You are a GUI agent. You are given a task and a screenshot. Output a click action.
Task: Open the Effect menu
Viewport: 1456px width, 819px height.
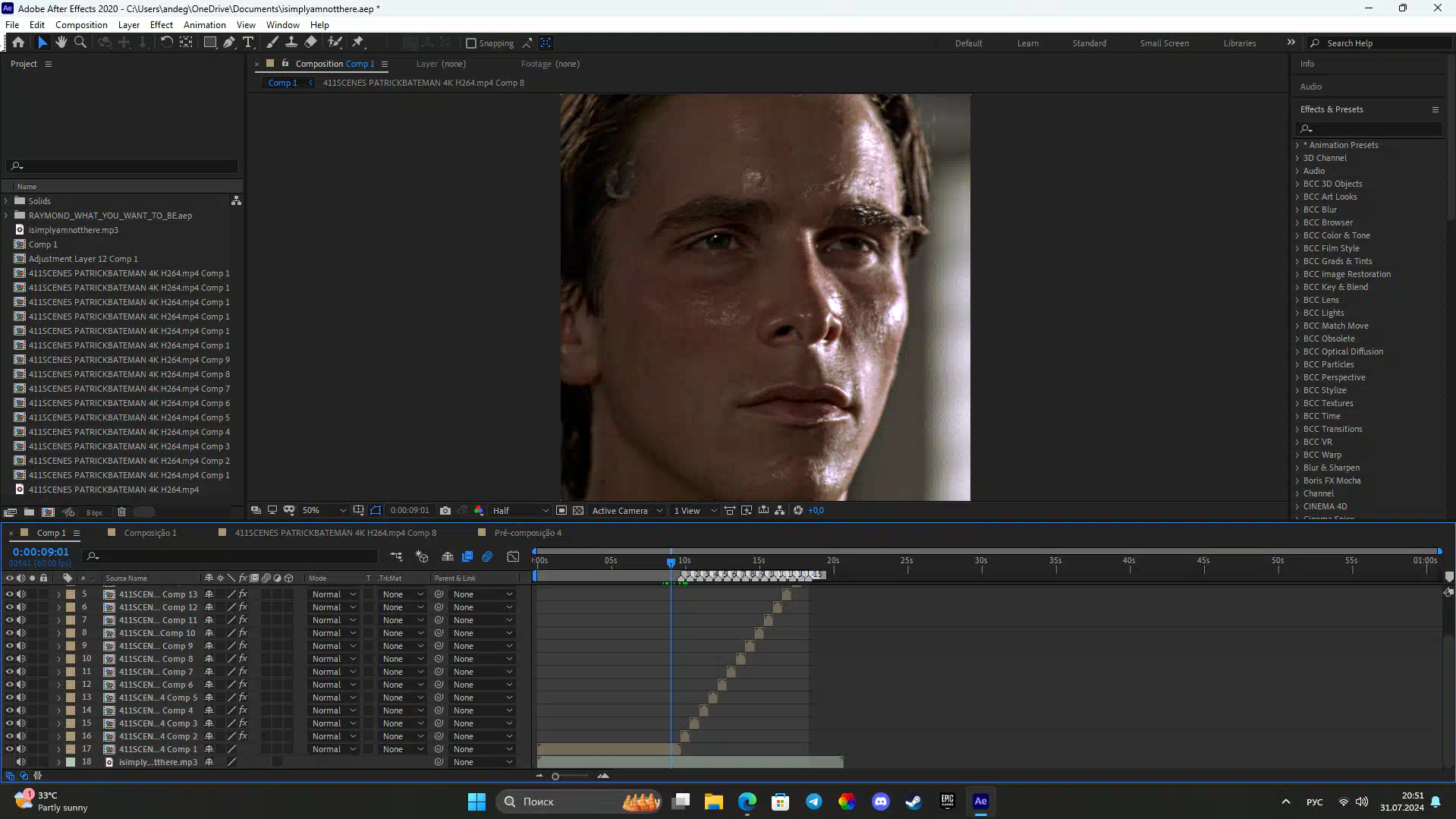click(162, 24)
